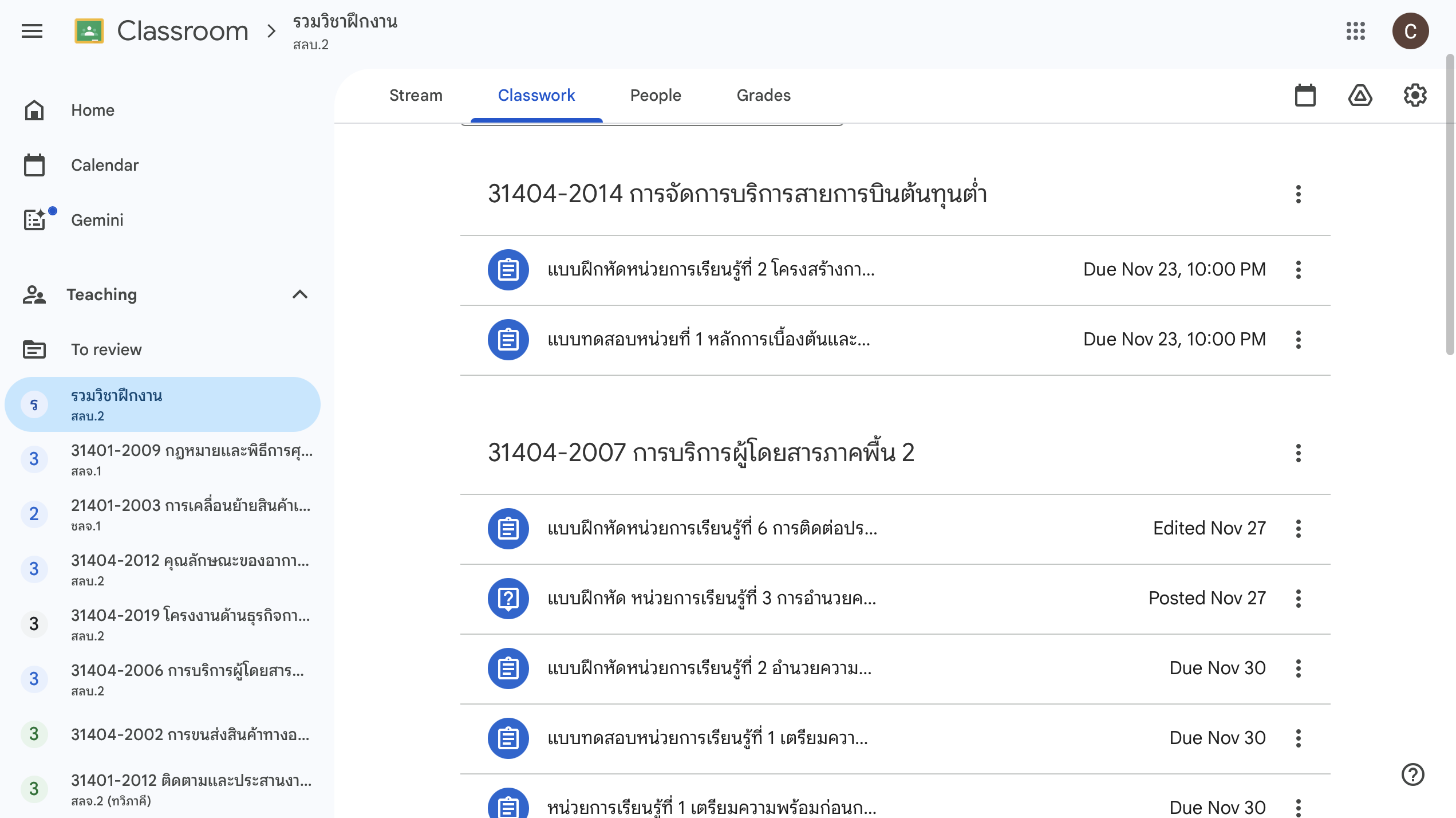This screenshot has height=818, width=1456.
Task: Click the page vertical scrollbar
Action: [x=1450, y=205]
